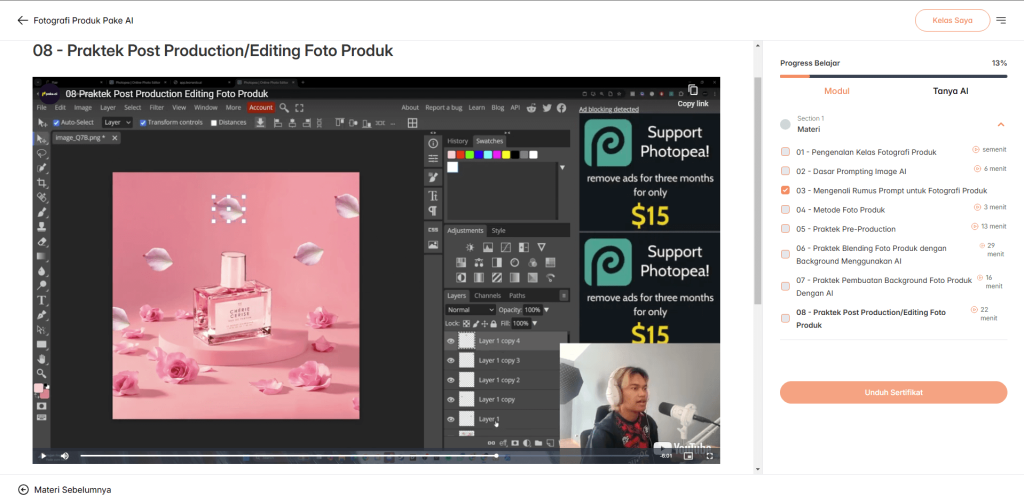This screenshot has width=1024, height=504.
Task: Click the page's vertical scrollbar beside the video
Action: click(x=758, y=189)
